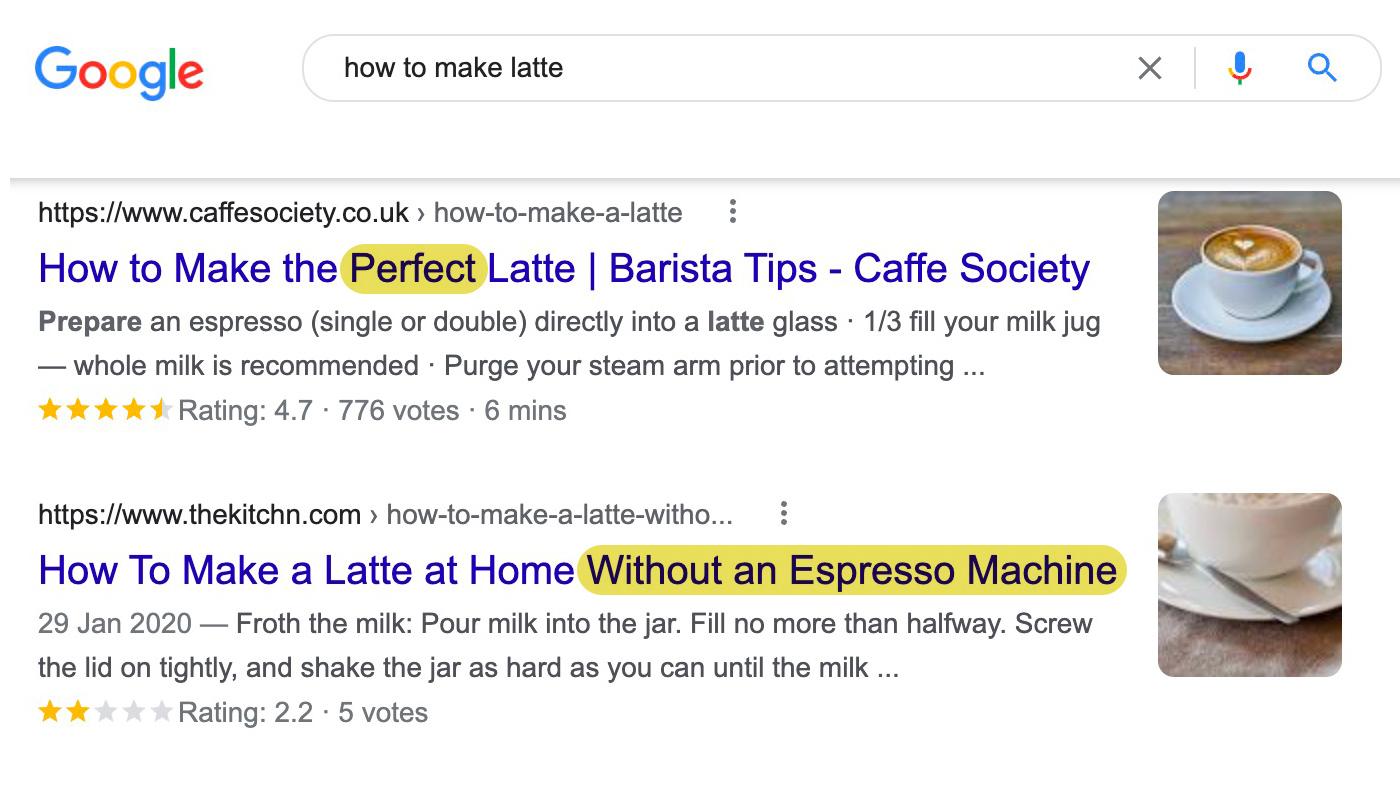Click the magnifying glass search icon
1400x790 pixels.
[x=1322, y=68]
